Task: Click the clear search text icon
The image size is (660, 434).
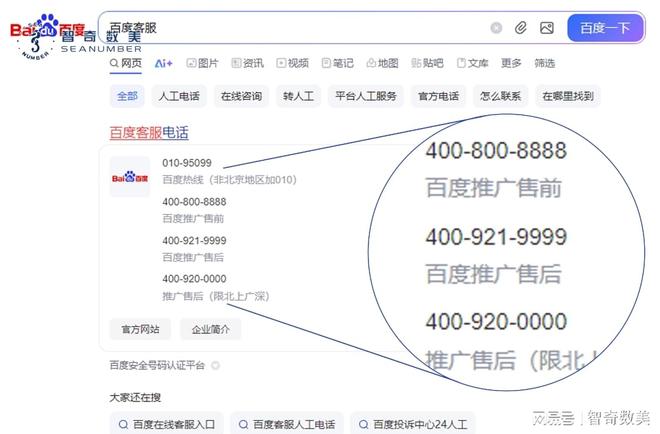Action: 496,28
